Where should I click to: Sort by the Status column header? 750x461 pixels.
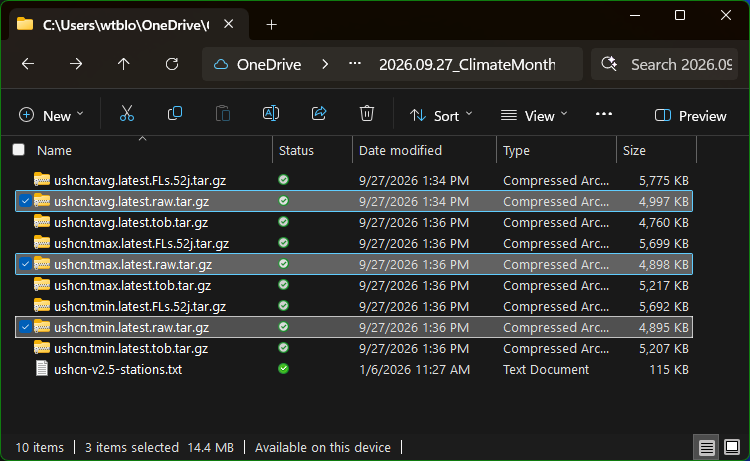point(296,150)
